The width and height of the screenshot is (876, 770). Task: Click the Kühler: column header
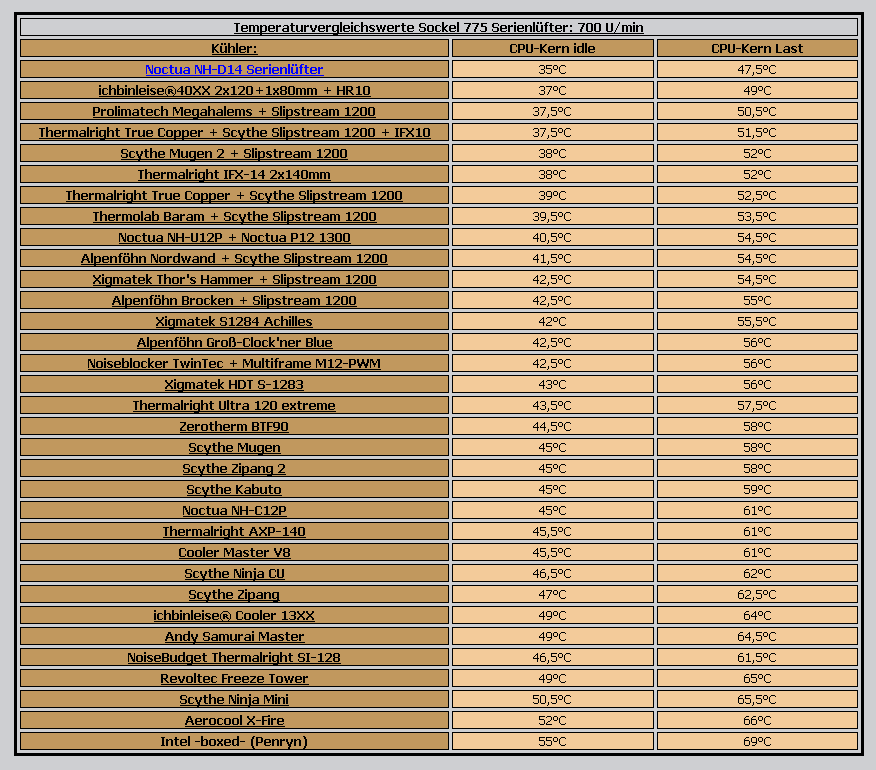(x=234, y=49)
